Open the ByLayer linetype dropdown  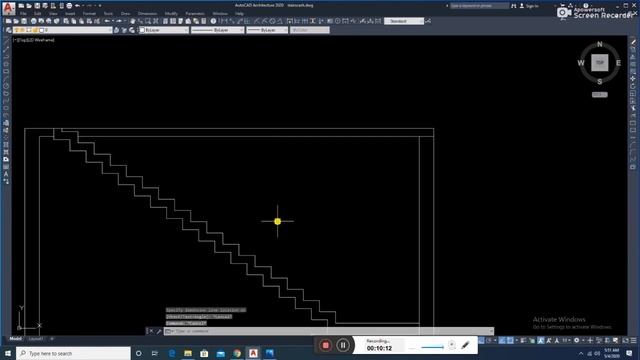218,30
